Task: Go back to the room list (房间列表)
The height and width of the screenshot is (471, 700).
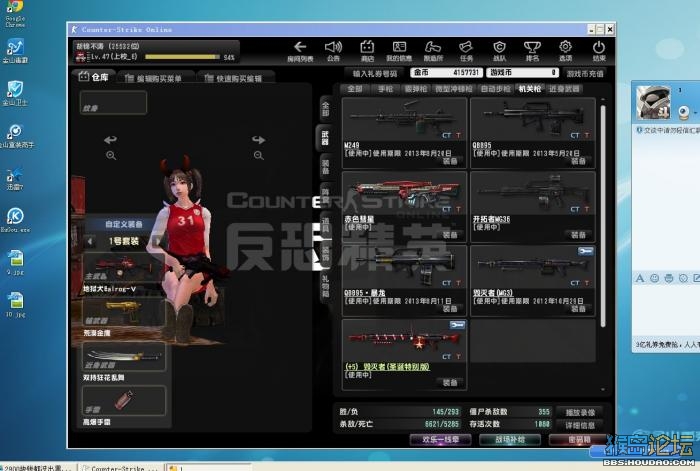Action: pos(300,51)
